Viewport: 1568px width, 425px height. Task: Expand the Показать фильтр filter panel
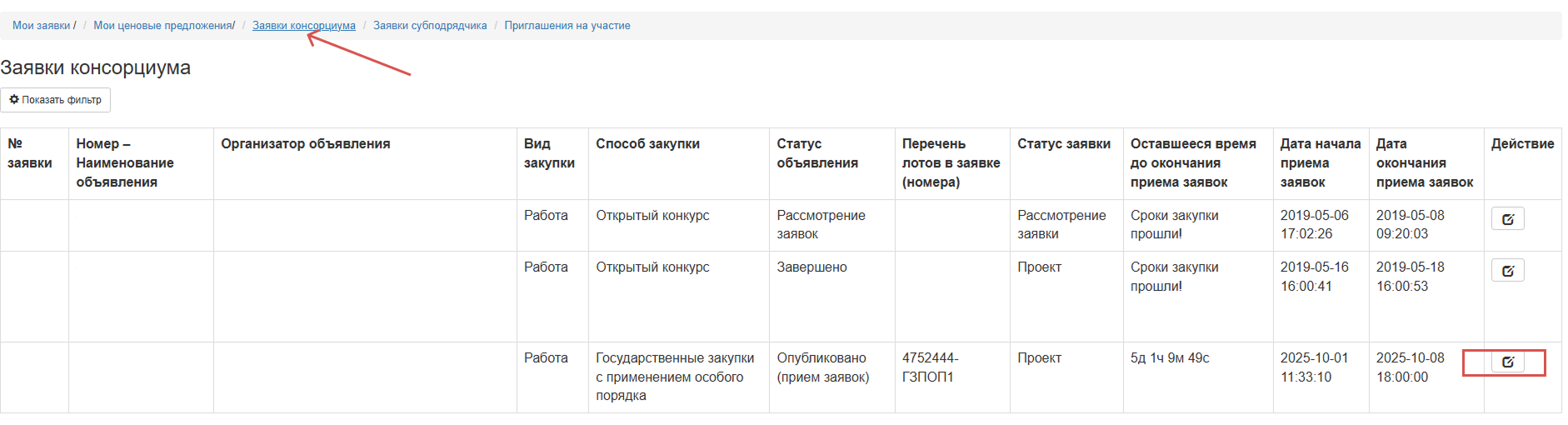[56, 100]
